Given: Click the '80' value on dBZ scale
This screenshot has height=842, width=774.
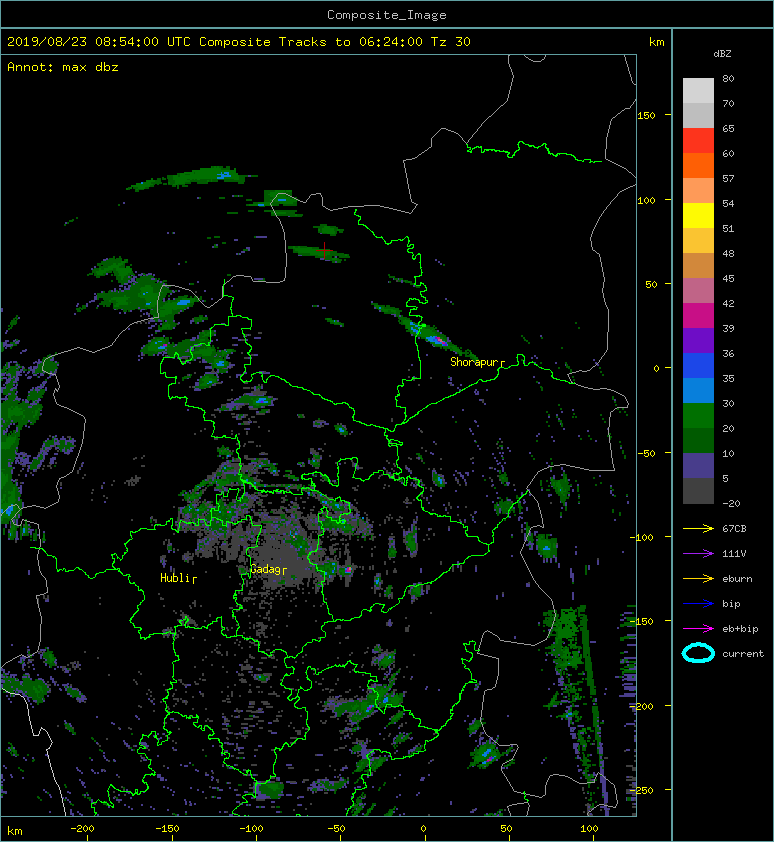Looking at the screenshot, I should pos(728,78).
